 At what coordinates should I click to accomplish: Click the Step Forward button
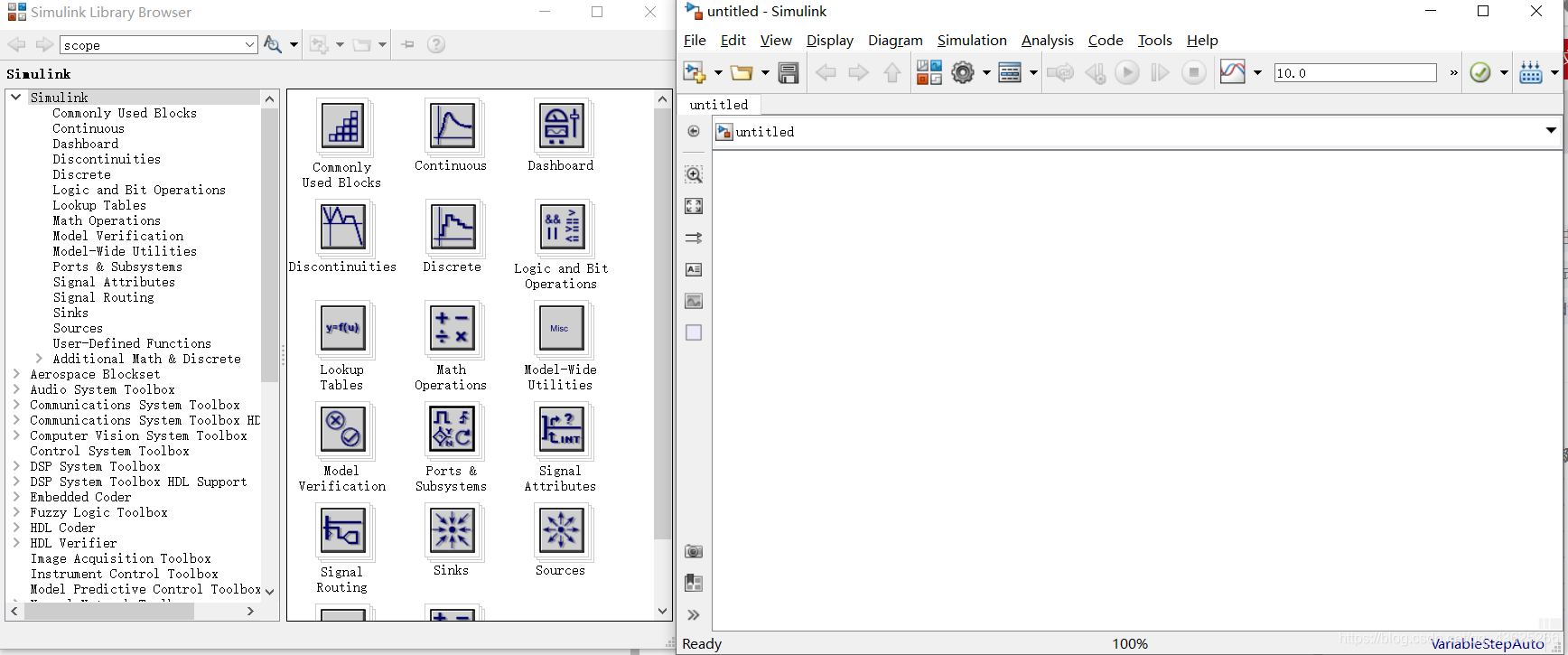1161,72
